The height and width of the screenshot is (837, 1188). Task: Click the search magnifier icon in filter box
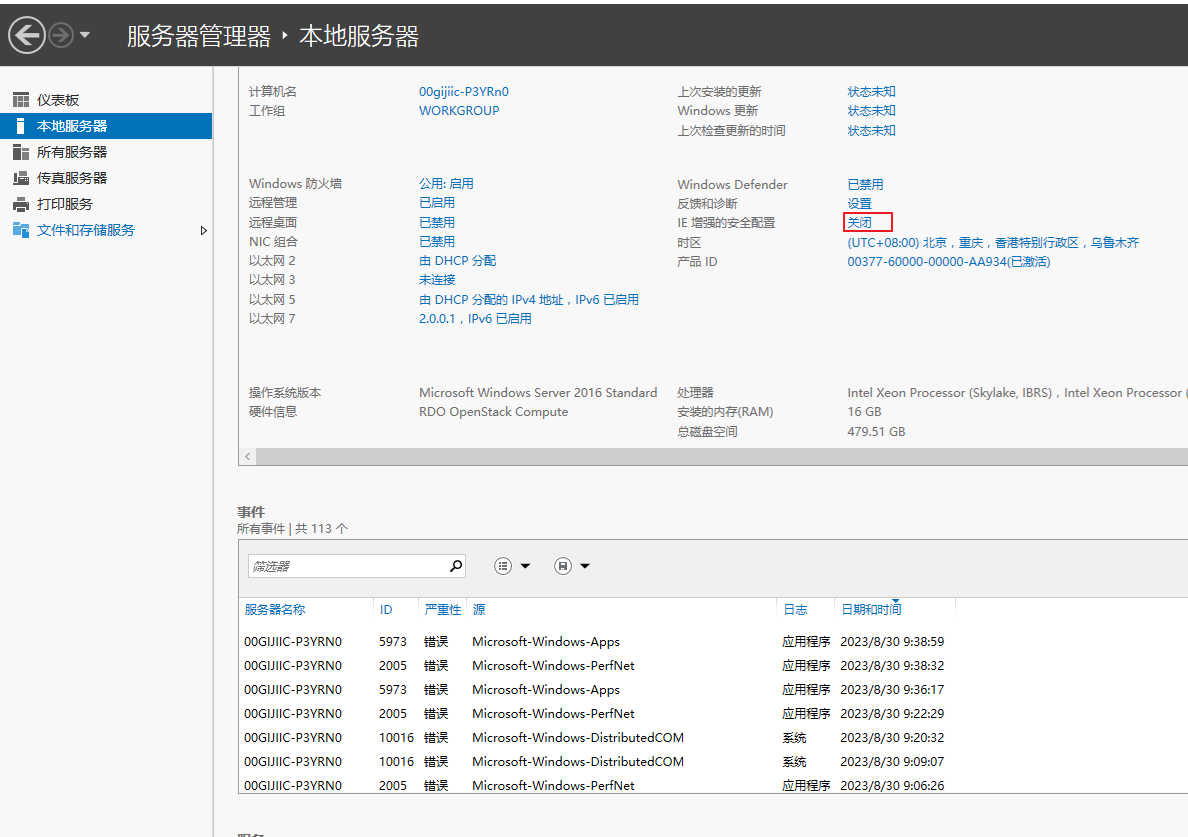456,566
